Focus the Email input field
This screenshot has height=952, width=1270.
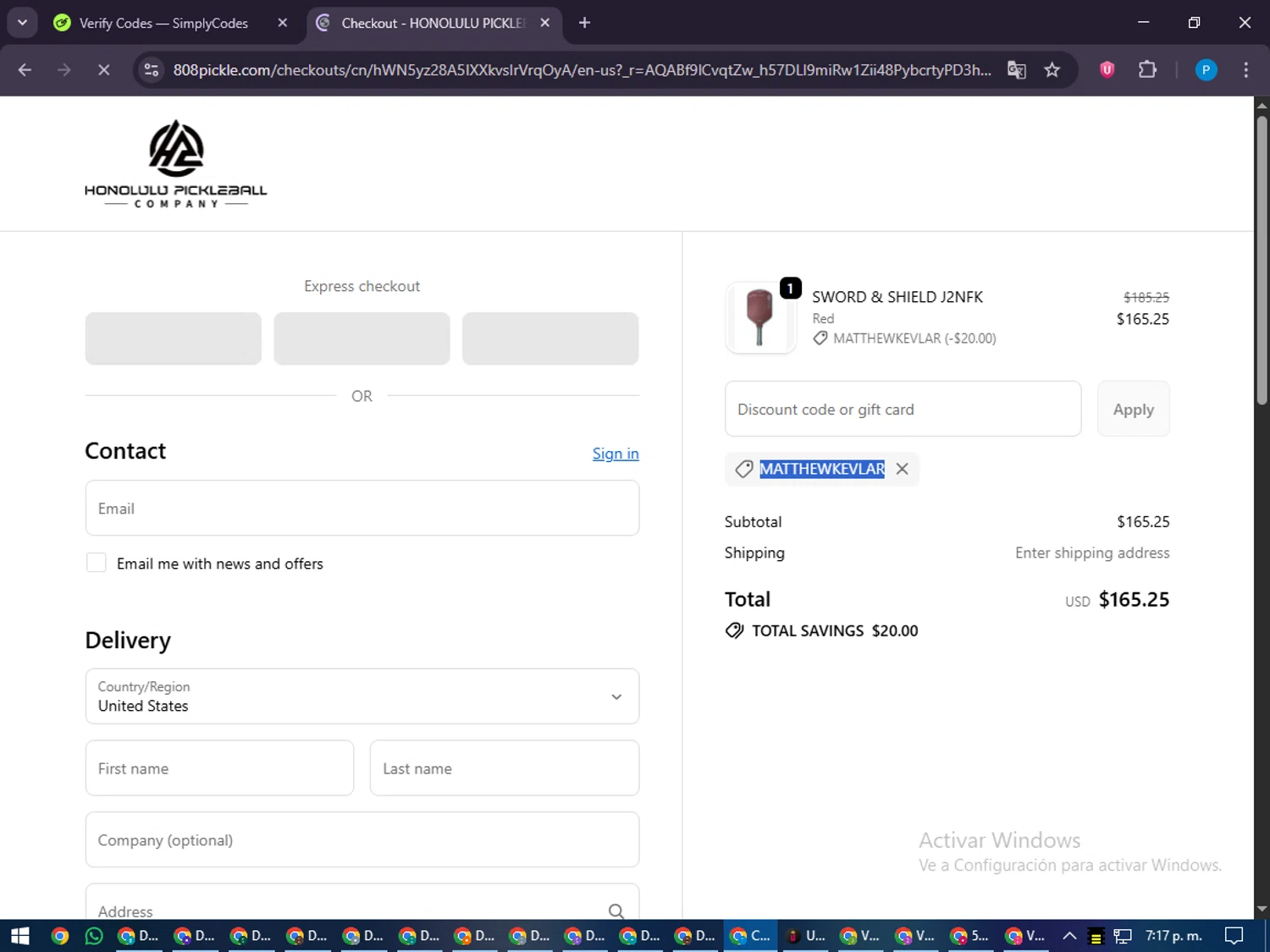pos(362,508)
